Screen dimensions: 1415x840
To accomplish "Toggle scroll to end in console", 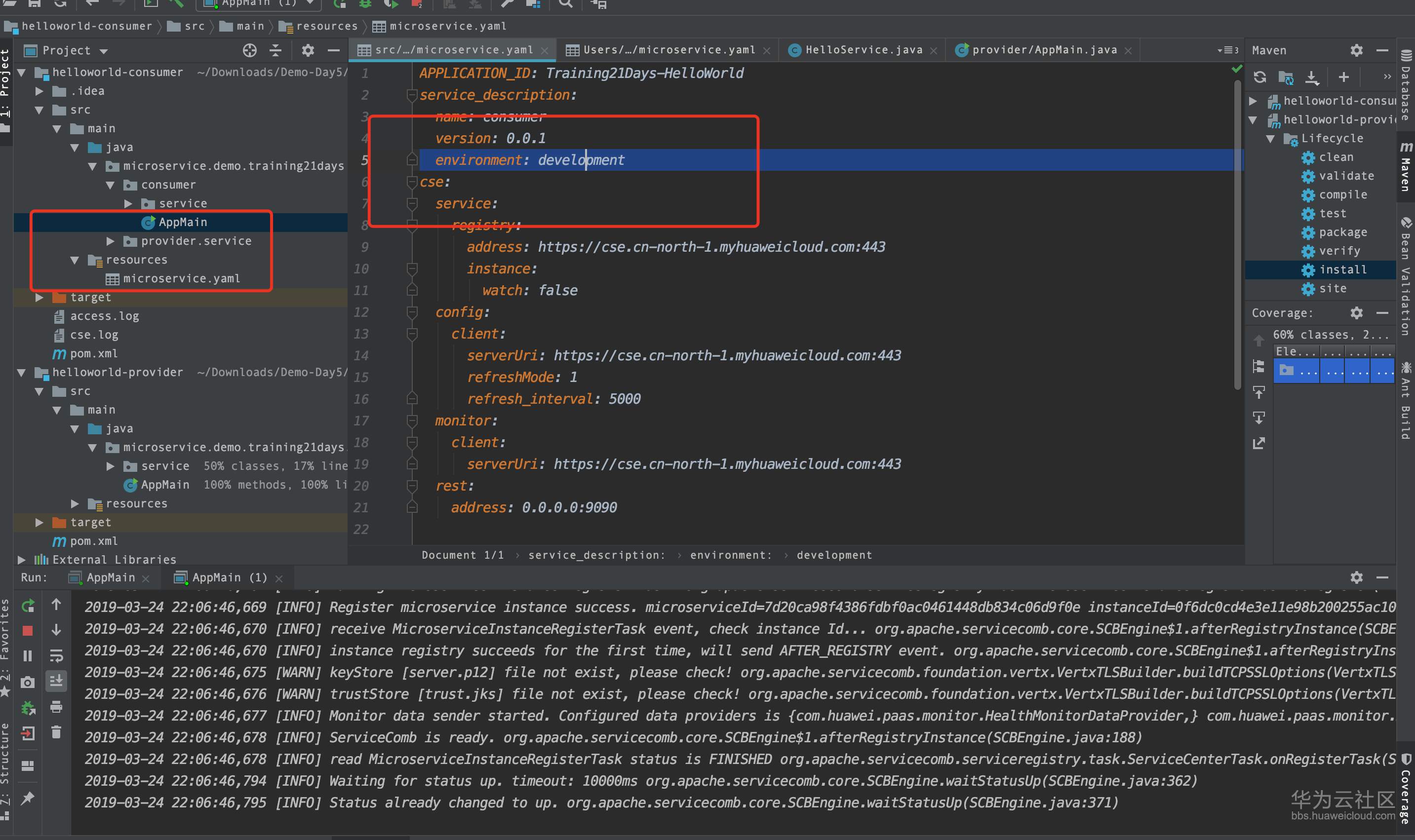I will click(x=56, y=681).
